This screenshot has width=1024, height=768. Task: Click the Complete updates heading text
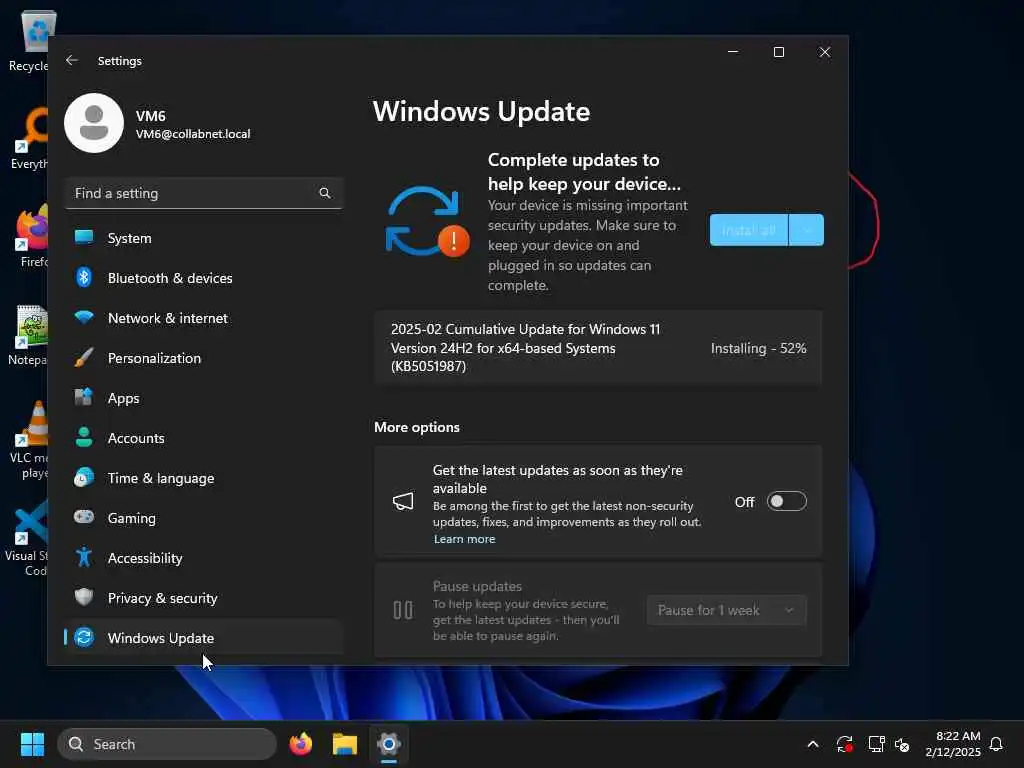click(x=584, y=172)
